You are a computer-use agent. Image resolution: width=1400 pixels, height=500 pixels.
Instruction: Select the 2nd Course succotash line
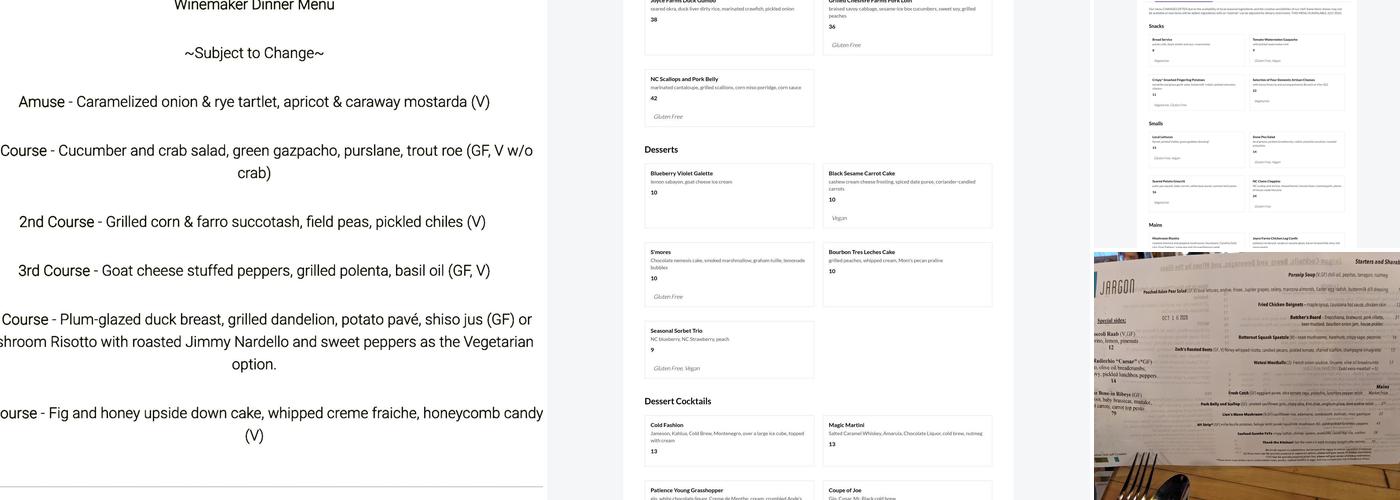click(x=253, y=222)
